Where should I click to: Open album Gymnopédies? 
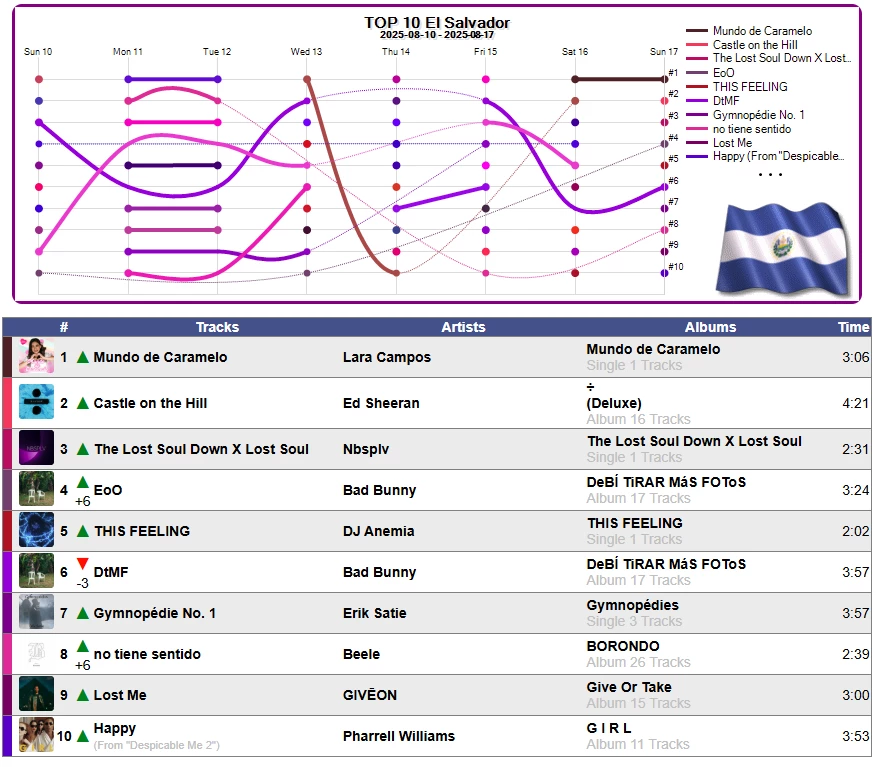(x=632, y=605)
